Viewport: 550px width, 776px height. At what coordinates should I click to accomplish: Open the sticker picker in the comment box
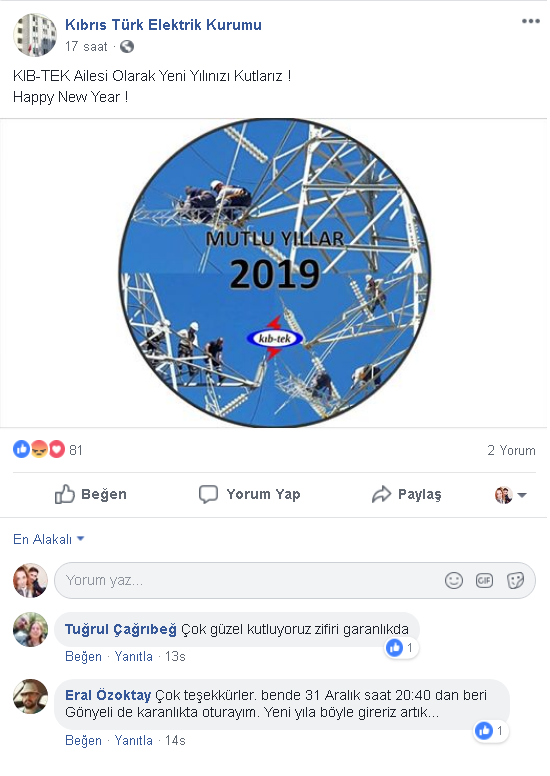pos(515,580)
